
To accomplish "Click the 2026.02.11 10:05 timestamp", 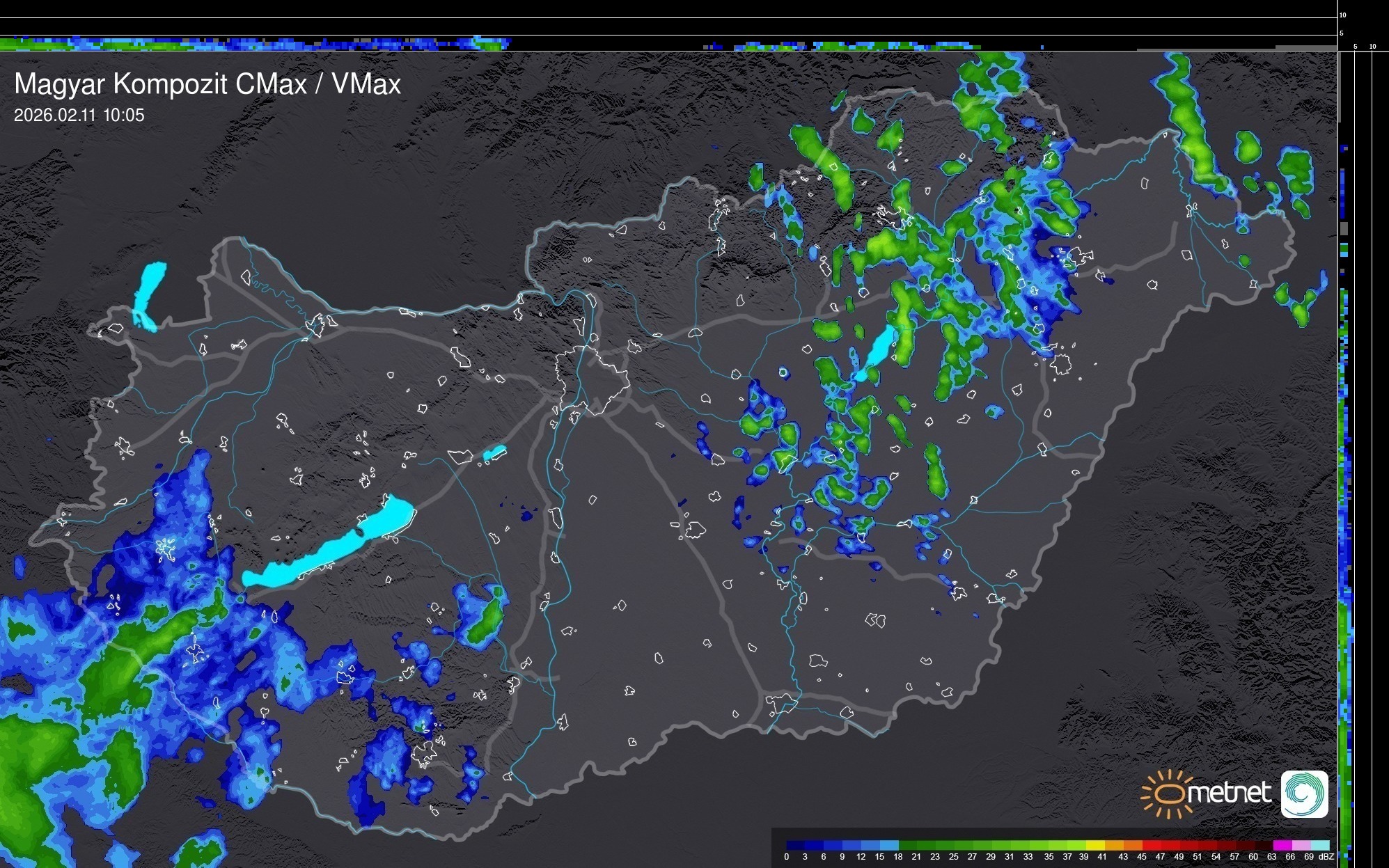I will tap(79, 116).
